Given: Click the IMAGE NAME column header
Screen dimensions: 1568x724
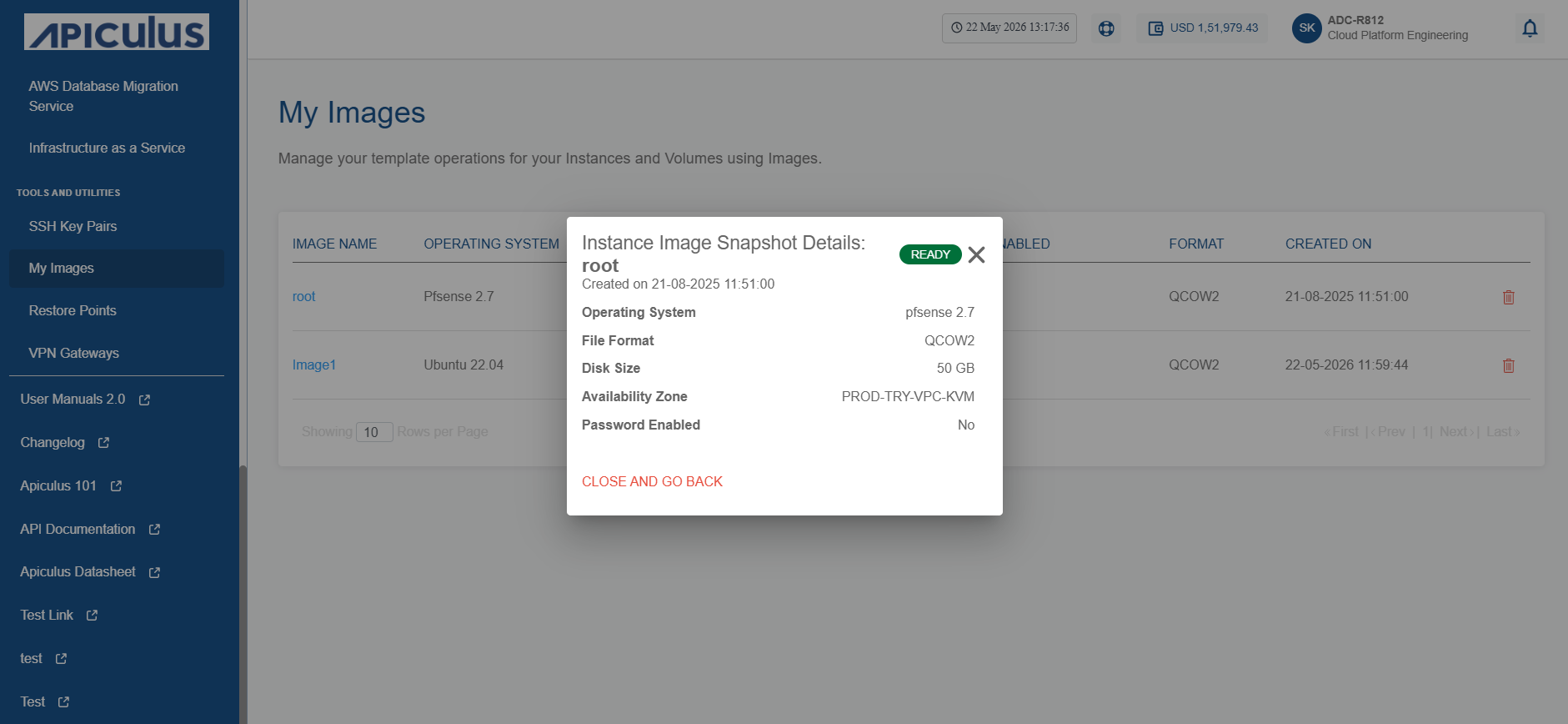Looking at the screenshot, I should 334,244.
